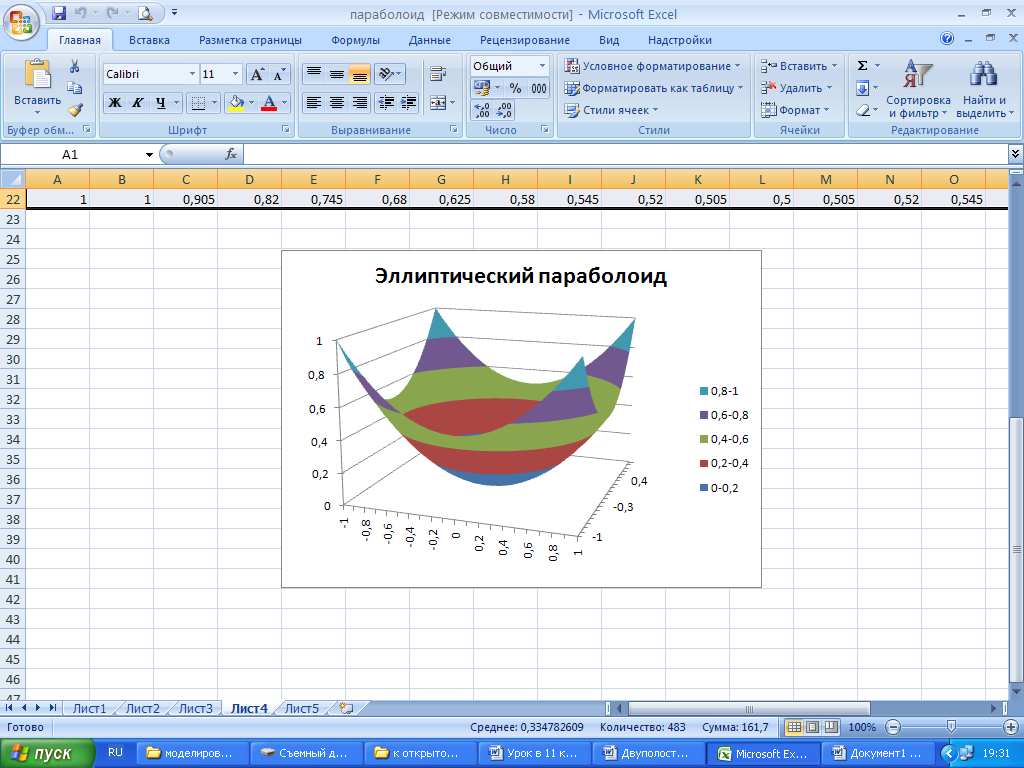This screenshot has width=1024, height=768.
Task: Apply top vertical alignment
Action: click(x=314, y=73)
